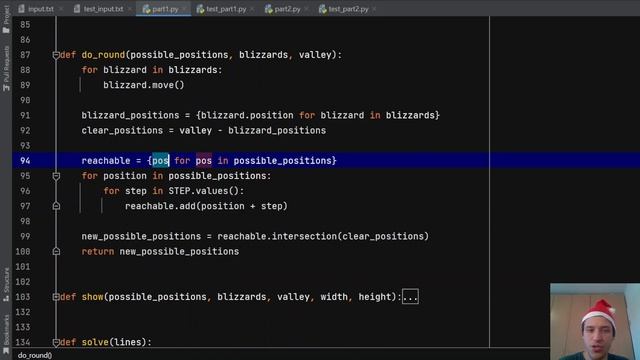640x360 pixels.
Task: Close the test_part2.py tab
Action: point(374,9)
